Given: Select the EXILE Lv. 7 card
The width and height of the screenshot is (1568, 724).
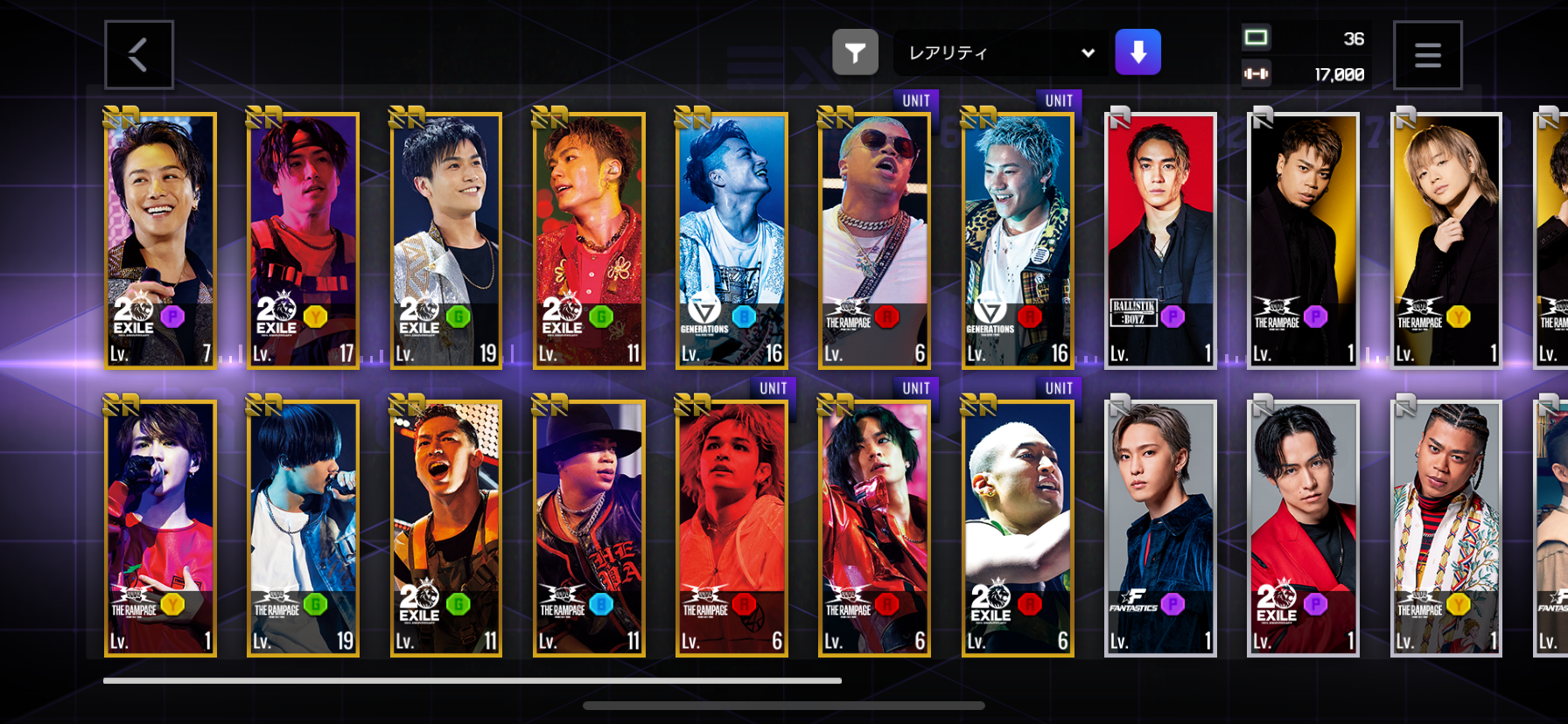Looking at the screenshot, I should 161,240.
